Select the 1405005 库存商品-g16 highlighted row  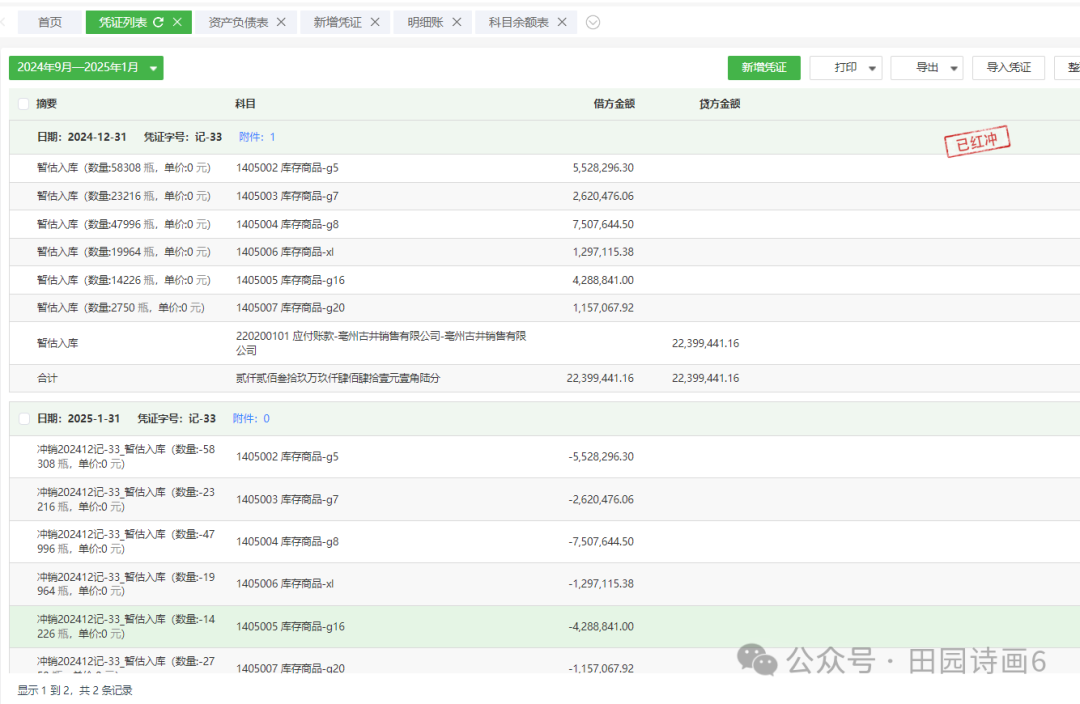click(290, 627)
